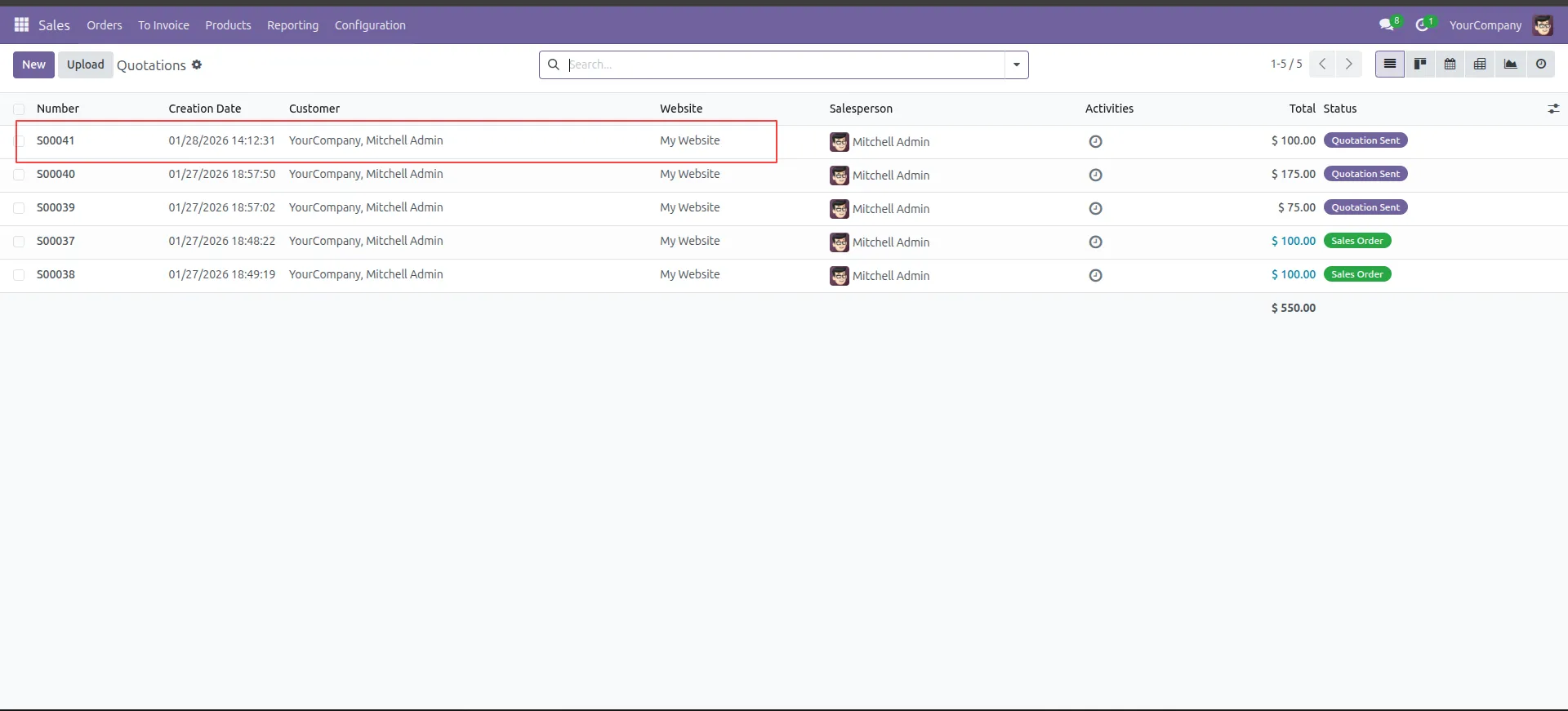Viewport: 1568px width, 711px height.
Task: Click activity clock for order S00040
Action: (x=1095, y=176)
